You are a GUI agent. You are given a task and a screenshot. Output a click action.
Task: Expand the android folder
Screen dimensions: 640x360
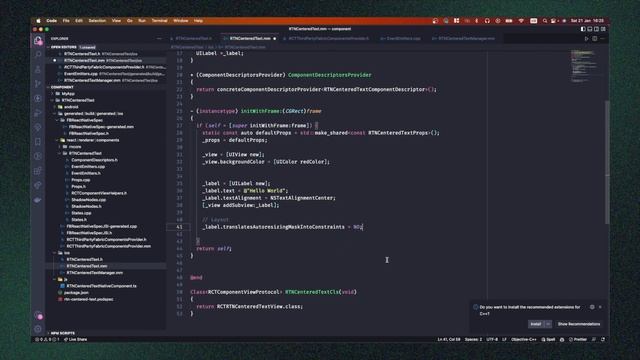click(x=71, y=107)
